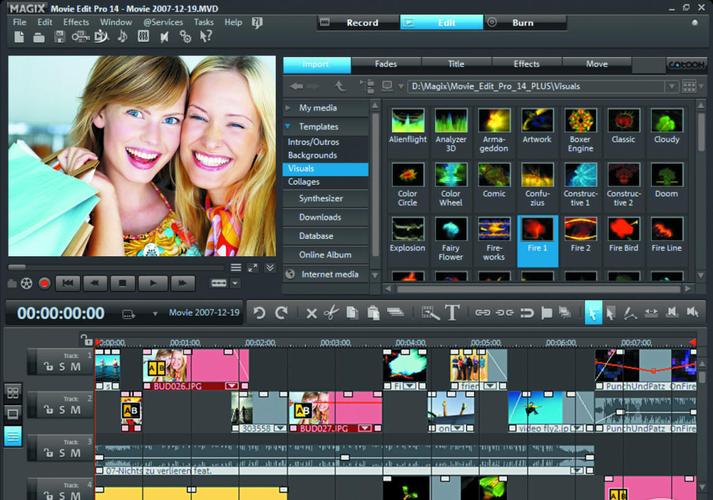Switch to the Fades tab
The width and height of the screenshot is (713, 500).
coord(384,64)
